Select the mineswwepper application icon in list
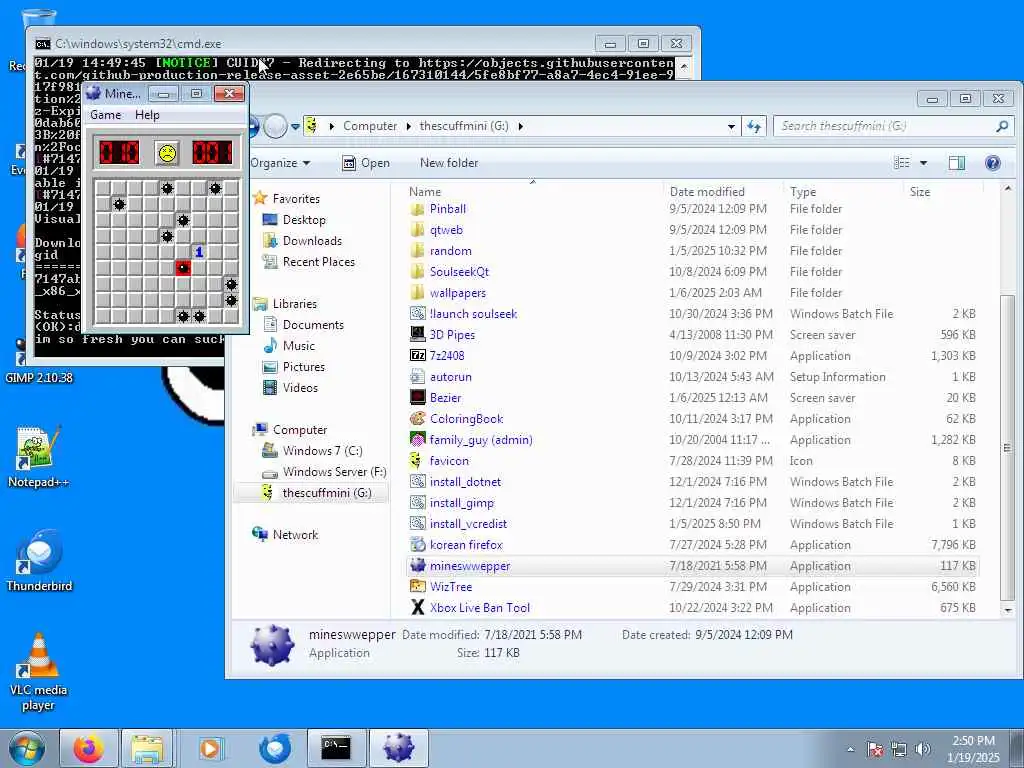The width and height of the screenshot is (1024, 768). pyautogui.click(x=417, y=566)
